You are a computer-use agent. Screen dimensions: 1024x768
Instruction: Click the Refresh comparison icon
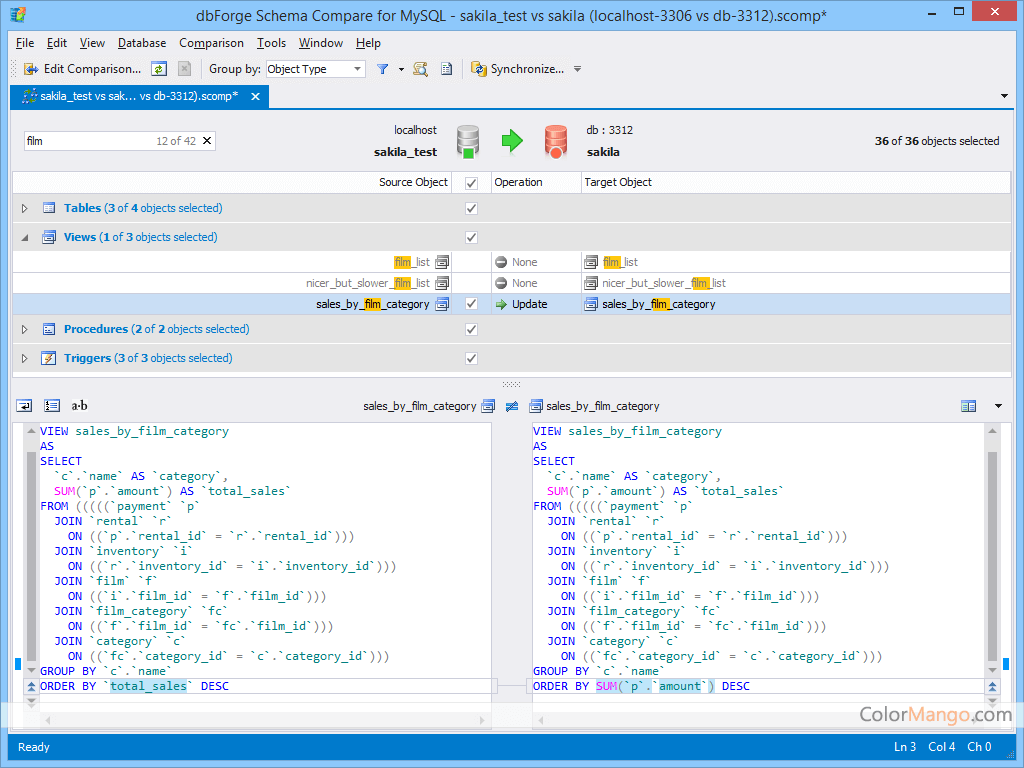pos(159,69)
